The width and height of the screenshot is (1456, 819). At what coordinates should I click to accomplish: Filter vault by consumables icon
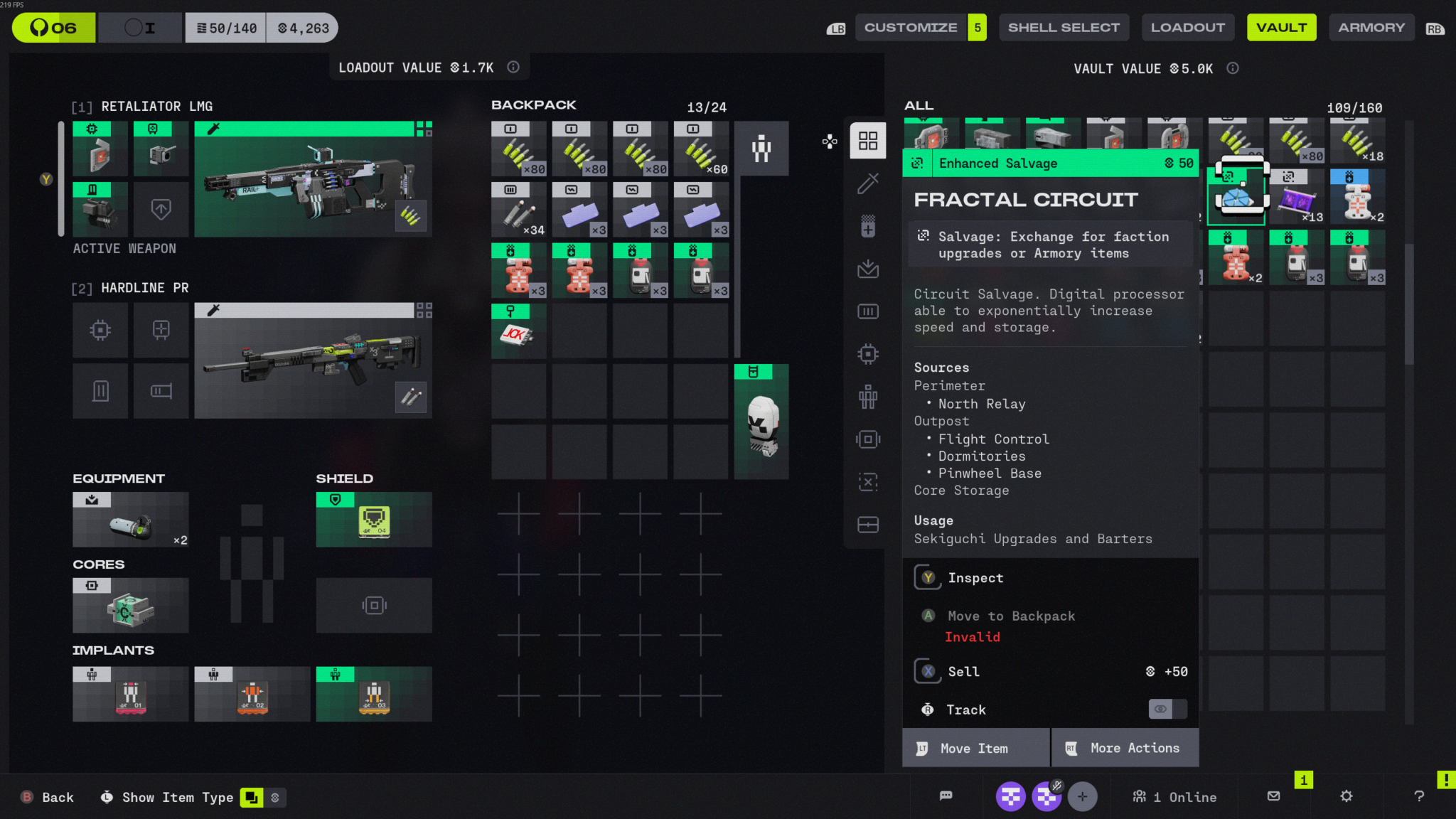[867, 226]
